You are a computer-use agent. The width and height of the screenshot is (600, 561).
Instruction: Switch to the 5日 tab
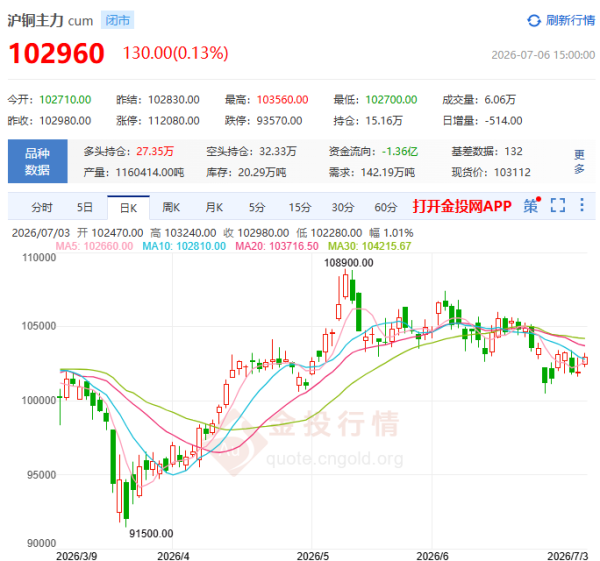85,207
